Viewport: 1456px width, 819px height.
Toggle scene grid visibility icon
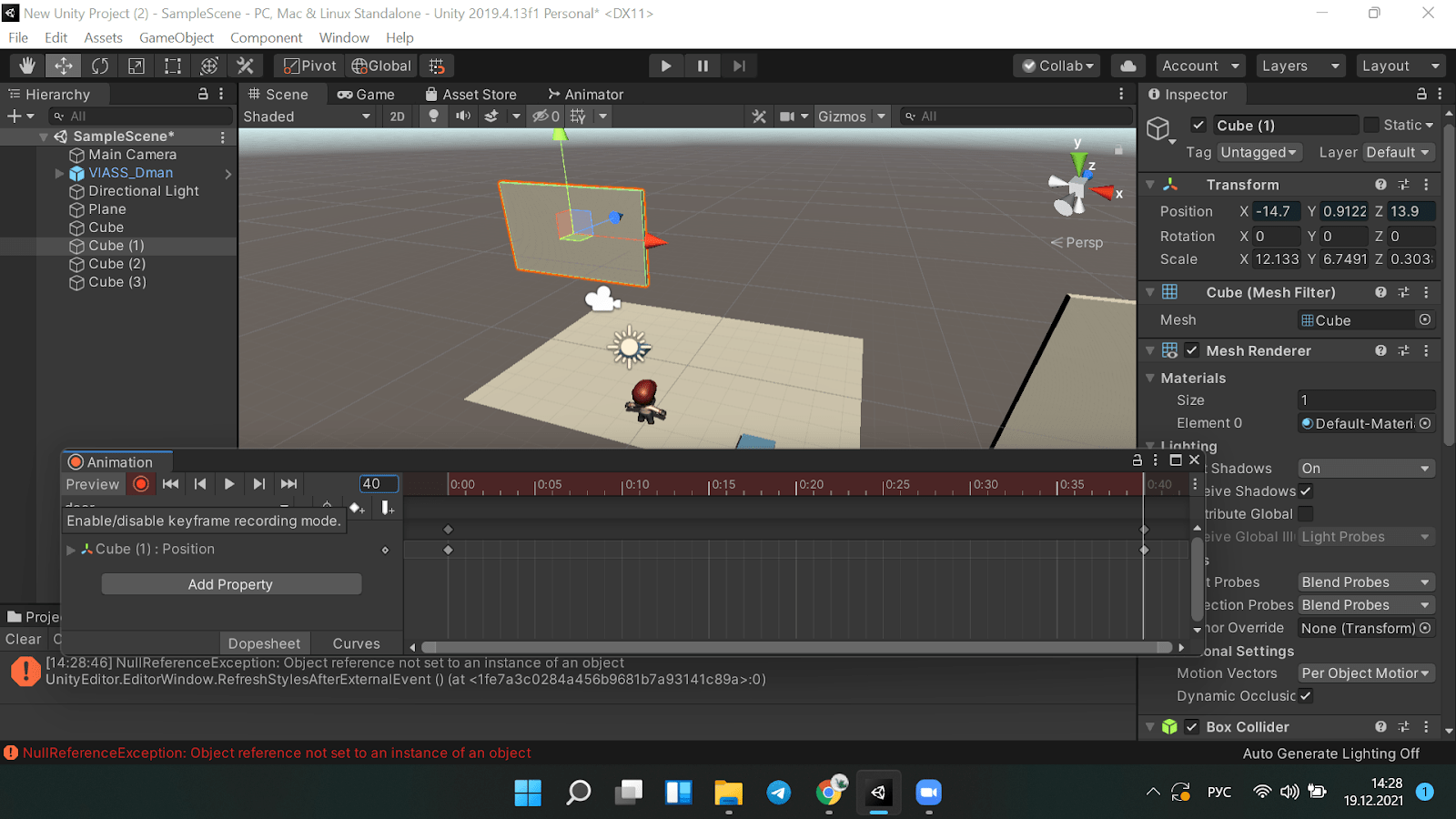click(x=578, y=116)
